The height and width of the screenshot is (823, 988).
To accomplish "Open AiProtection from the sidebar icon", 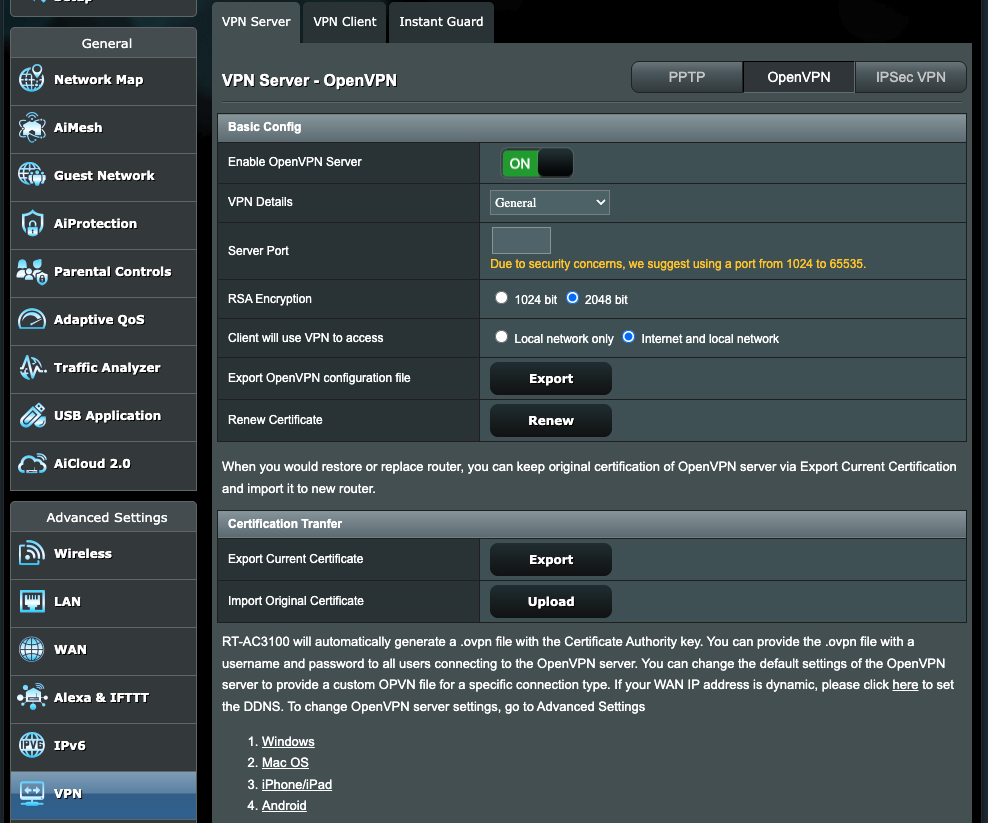I will 31,224.
